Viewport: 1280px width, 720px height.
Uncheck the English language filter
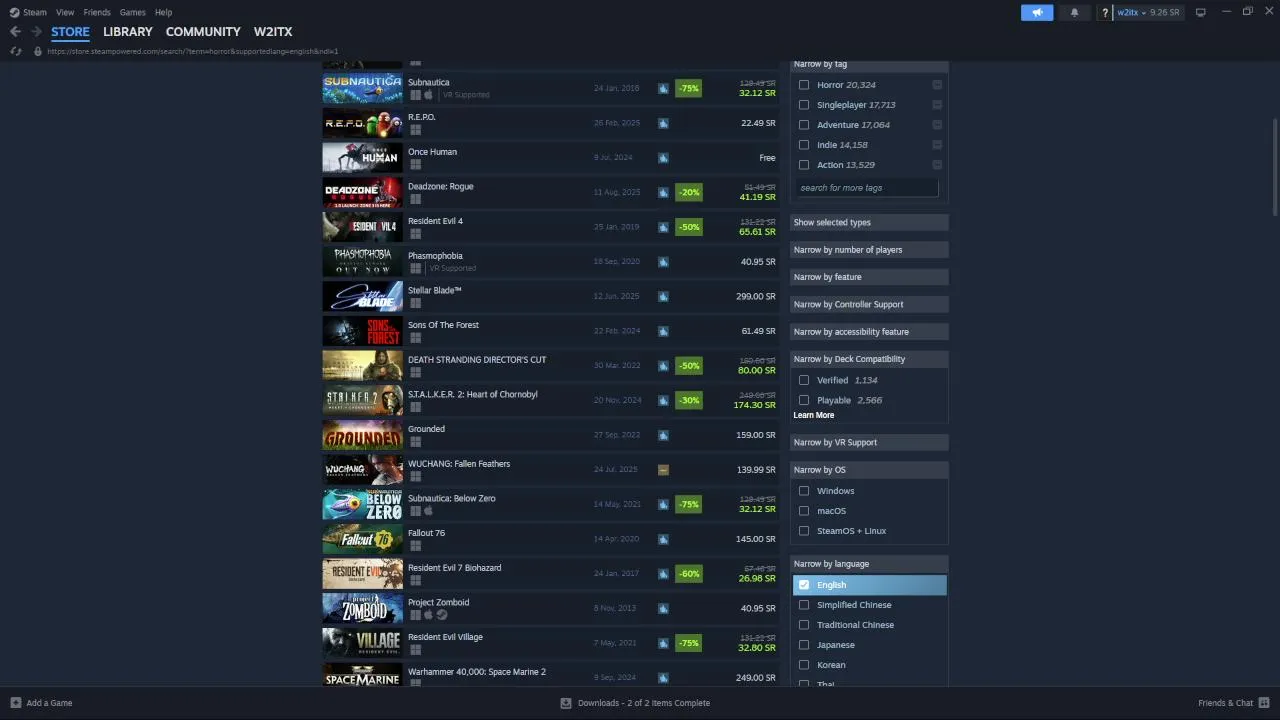coord(804,585)
